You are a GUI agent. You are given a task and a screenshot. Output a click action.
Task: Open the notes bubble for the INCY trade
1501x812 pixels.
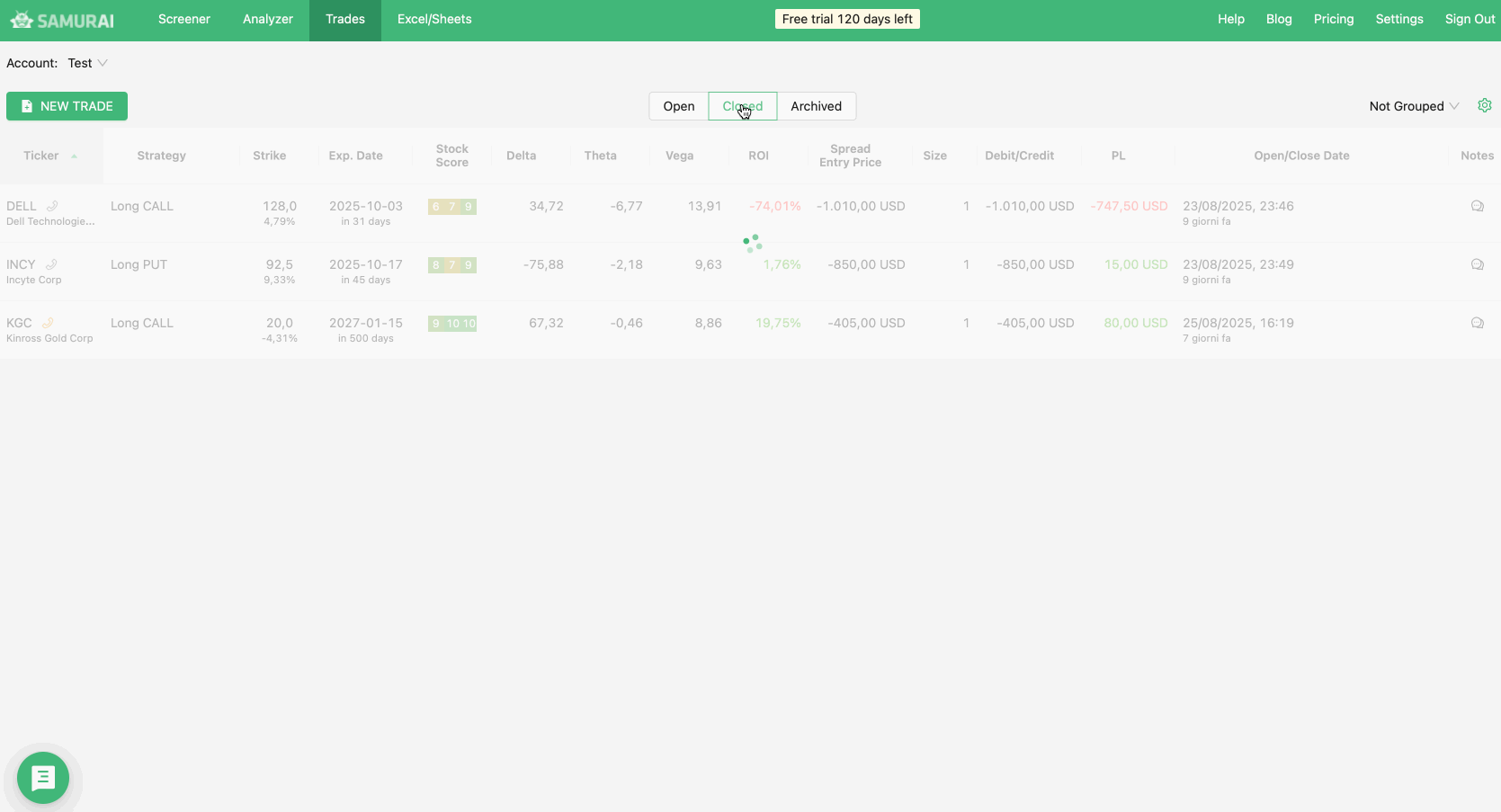click(x=1478, y=264)
